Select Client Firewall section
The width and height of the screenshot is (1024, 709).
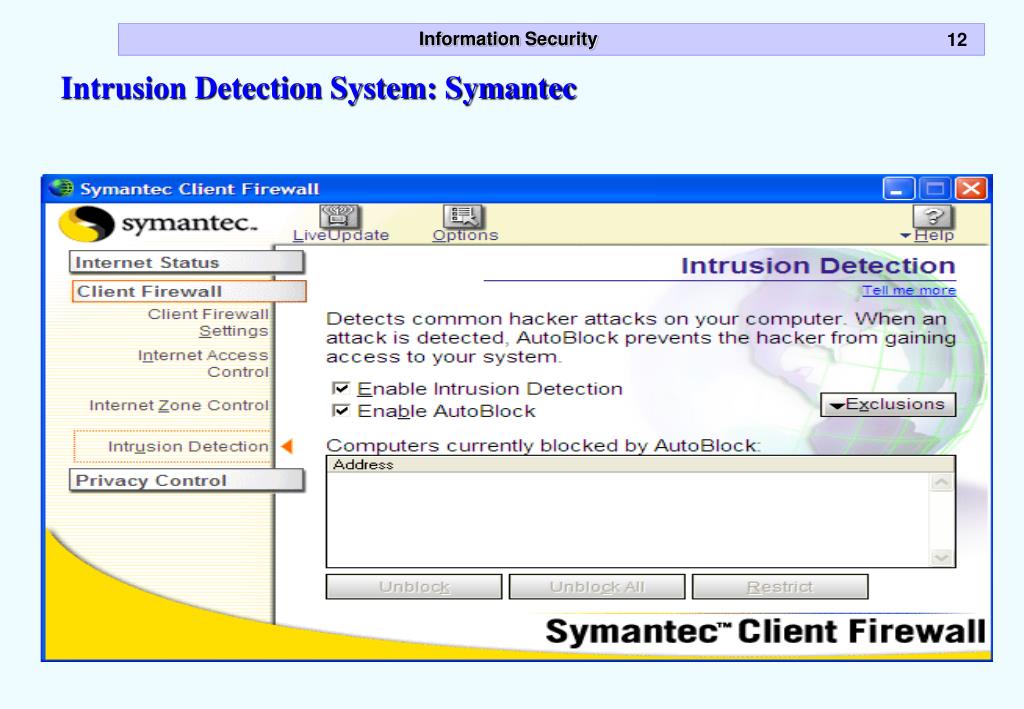pos(189,291)
